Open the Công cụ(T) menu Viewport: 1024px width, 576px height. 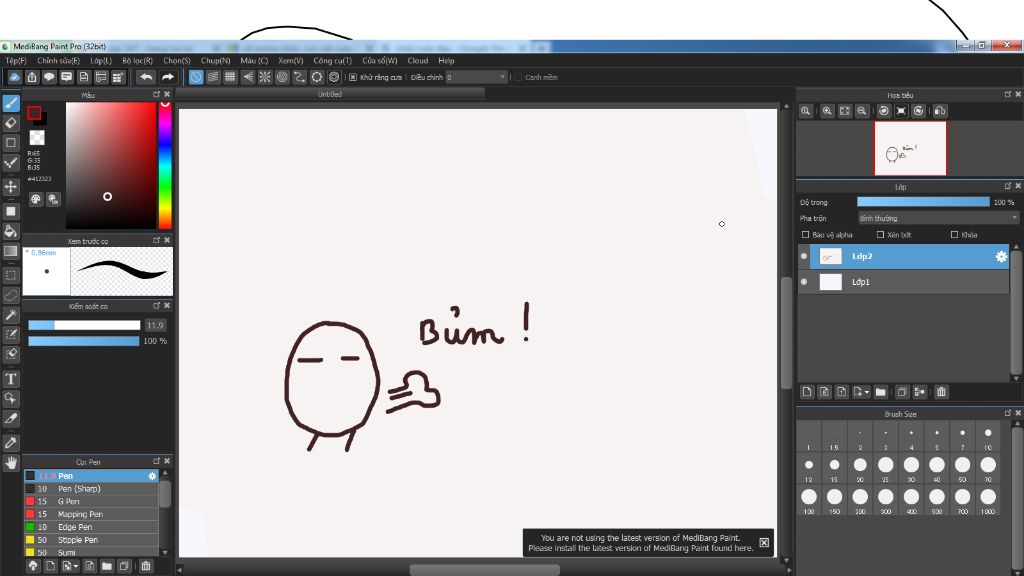coord(332,61)
